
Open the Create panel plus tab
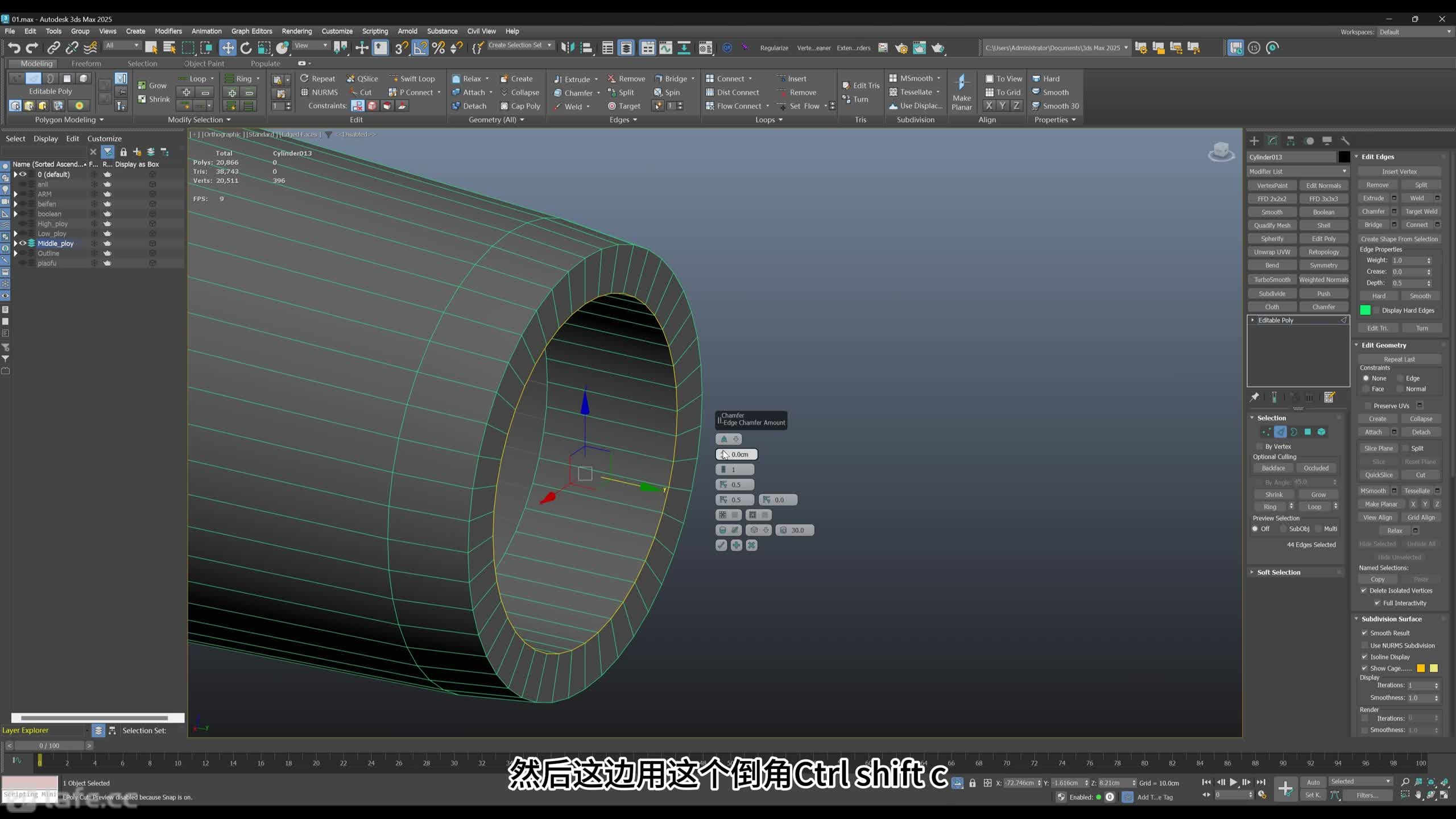1254,141
